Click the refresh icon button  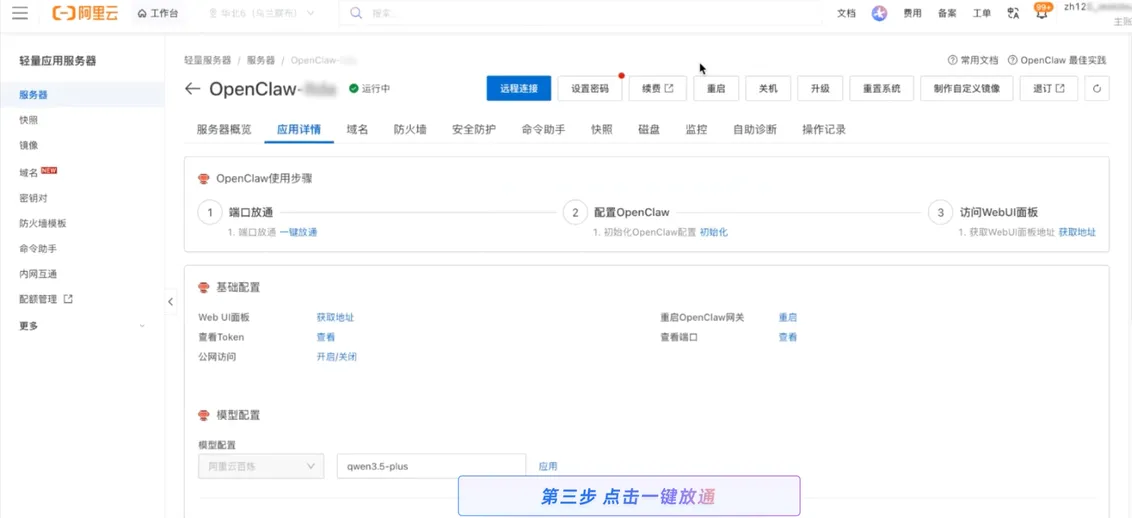click(x=1097, y=88)
